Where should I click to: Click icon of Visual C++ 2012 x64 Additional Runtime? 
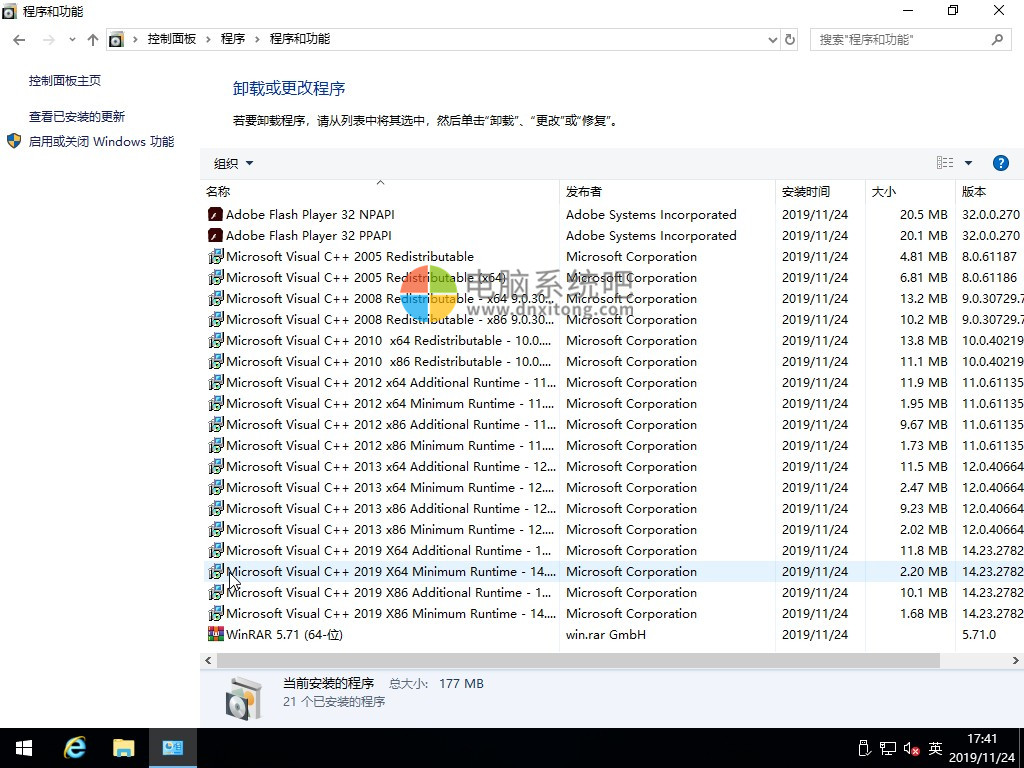coord(216,382)
